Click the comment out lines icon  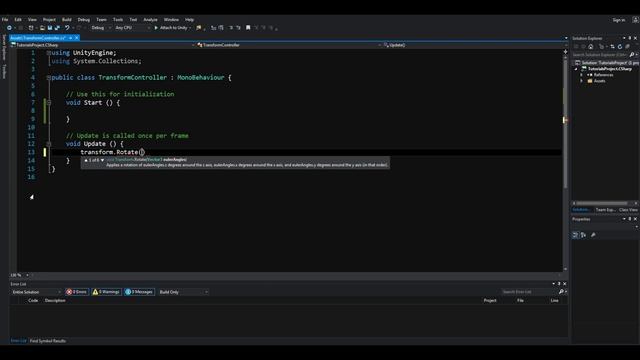click(x=231, y=28)
